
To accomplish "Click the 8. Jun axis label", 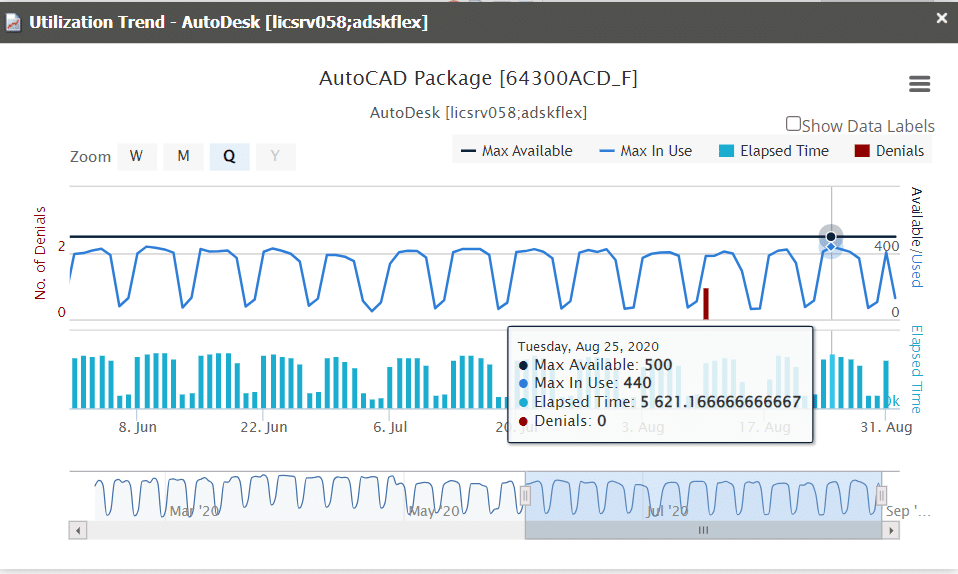I will click(x=137, y=427).
